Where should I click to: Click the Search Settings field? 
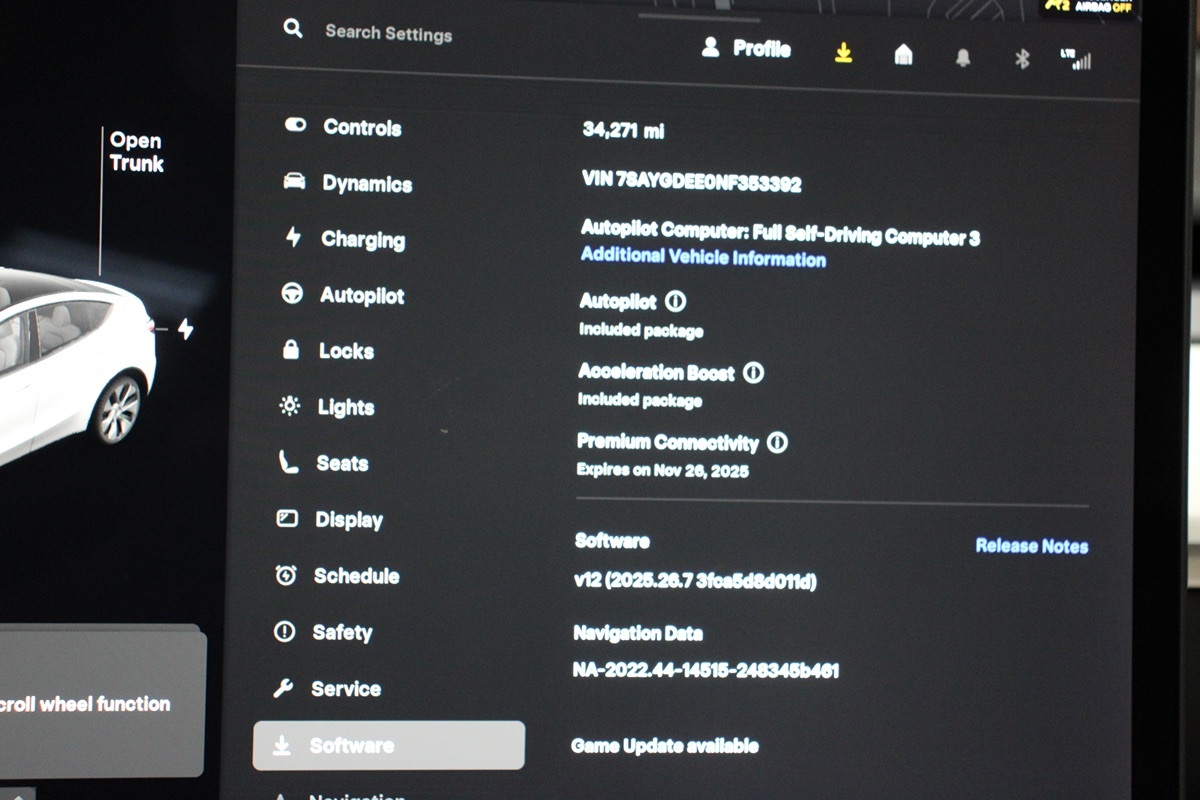[x=388, y=33]
